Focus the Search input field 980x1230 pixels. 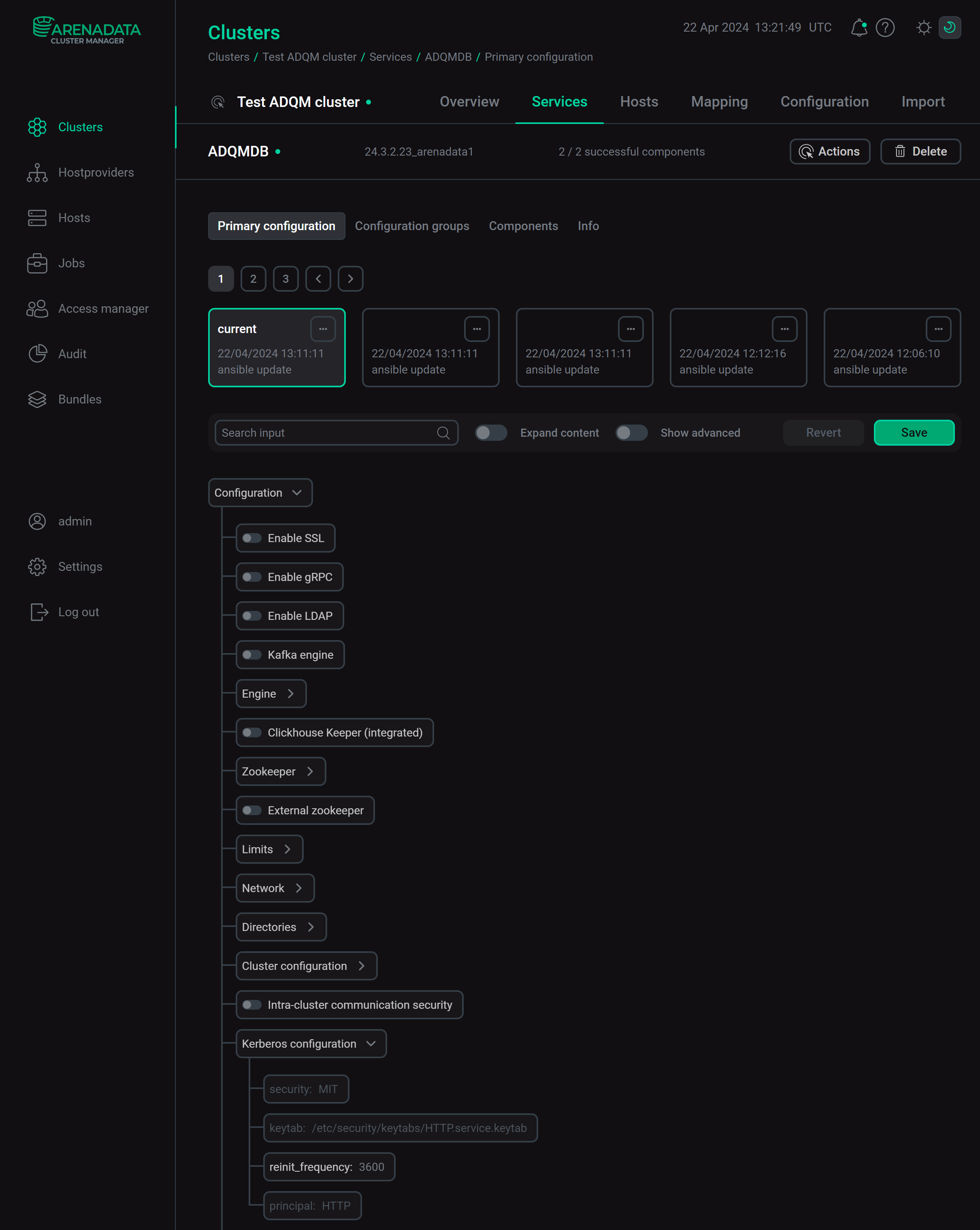pyautogui.click(x=337, y=433)
